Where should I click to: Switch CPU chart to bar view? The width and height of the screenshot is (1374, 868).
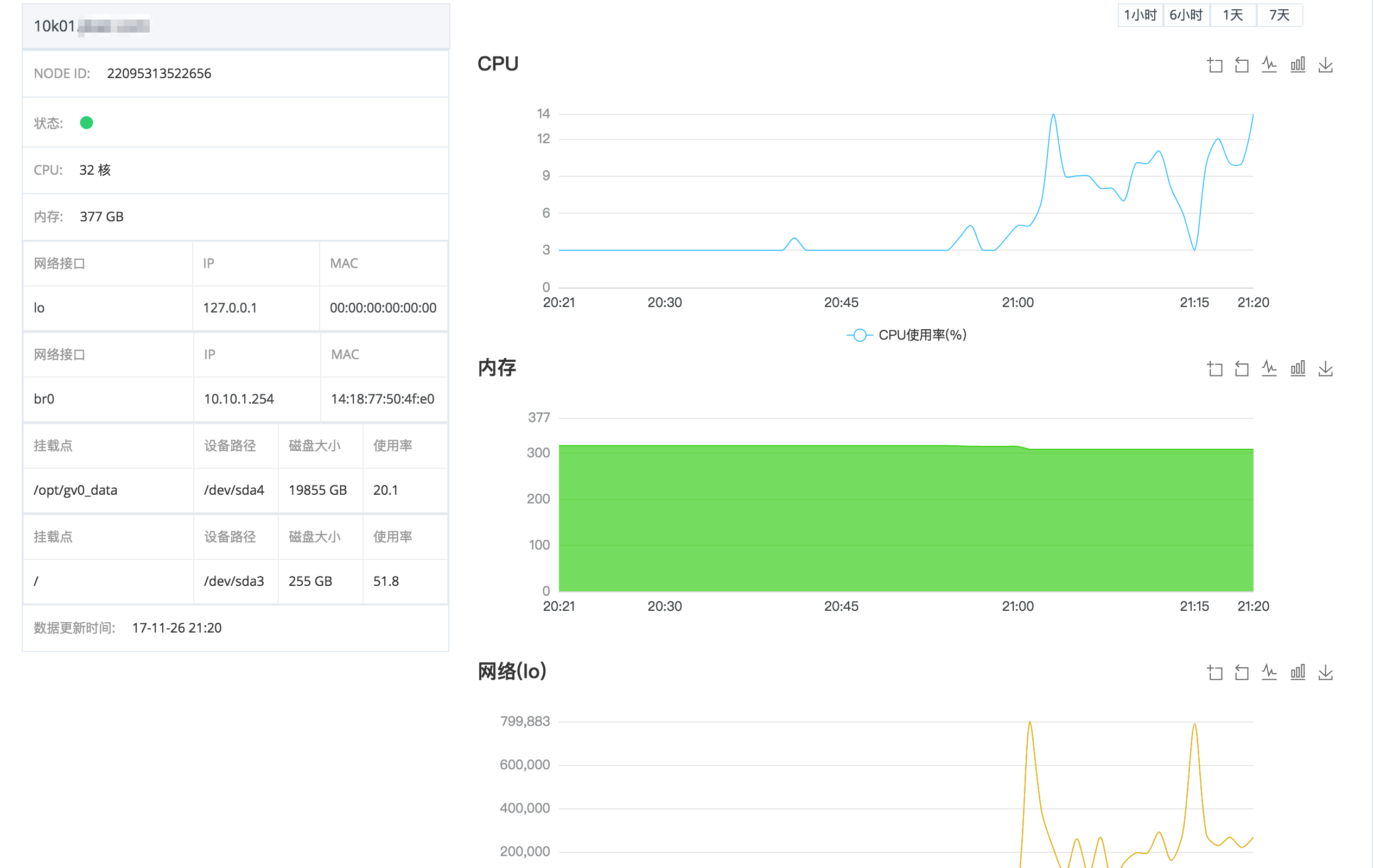click(x=1297, y=65)
